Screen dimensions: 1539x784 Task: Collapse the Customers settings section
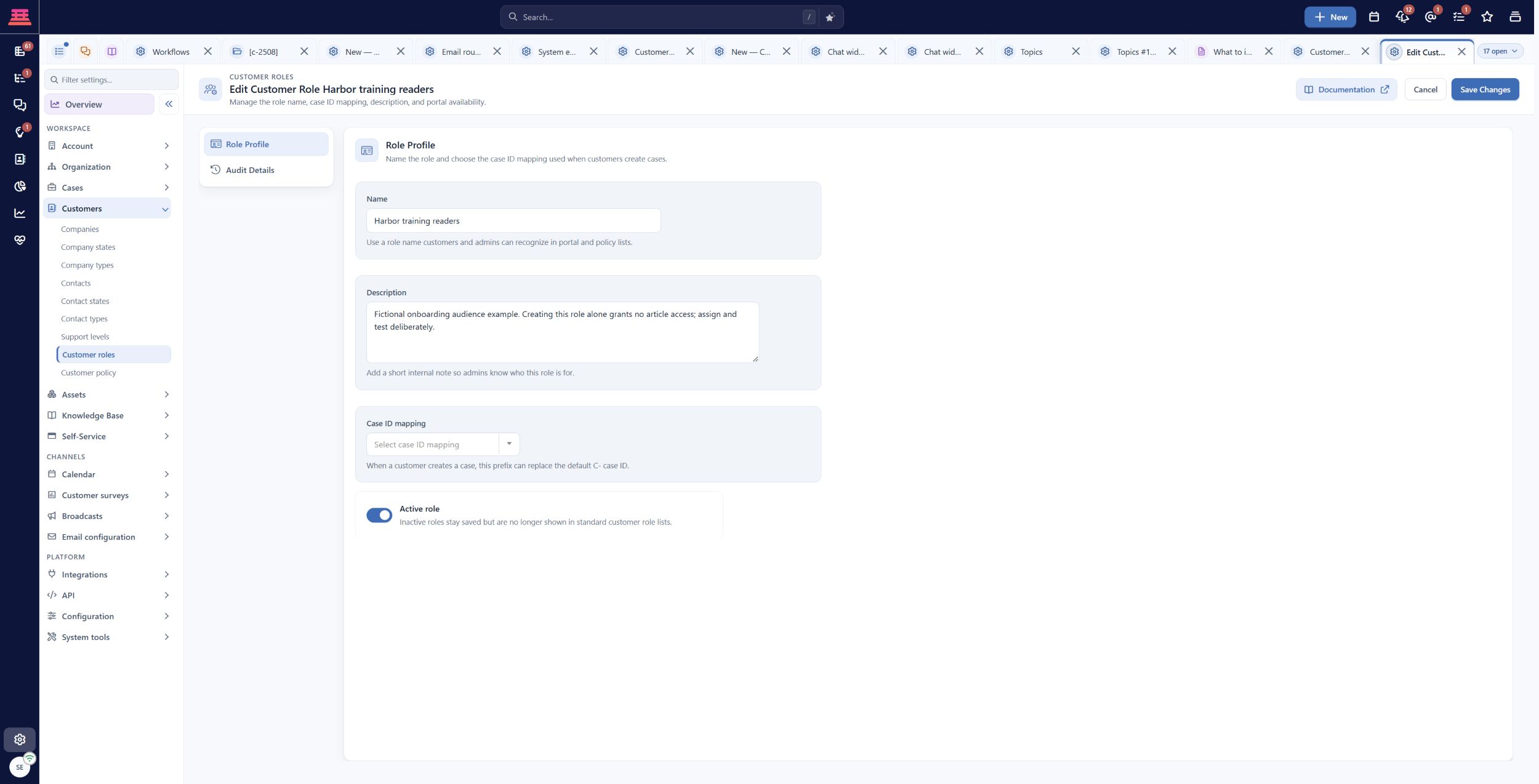click(x=108, y=209)
